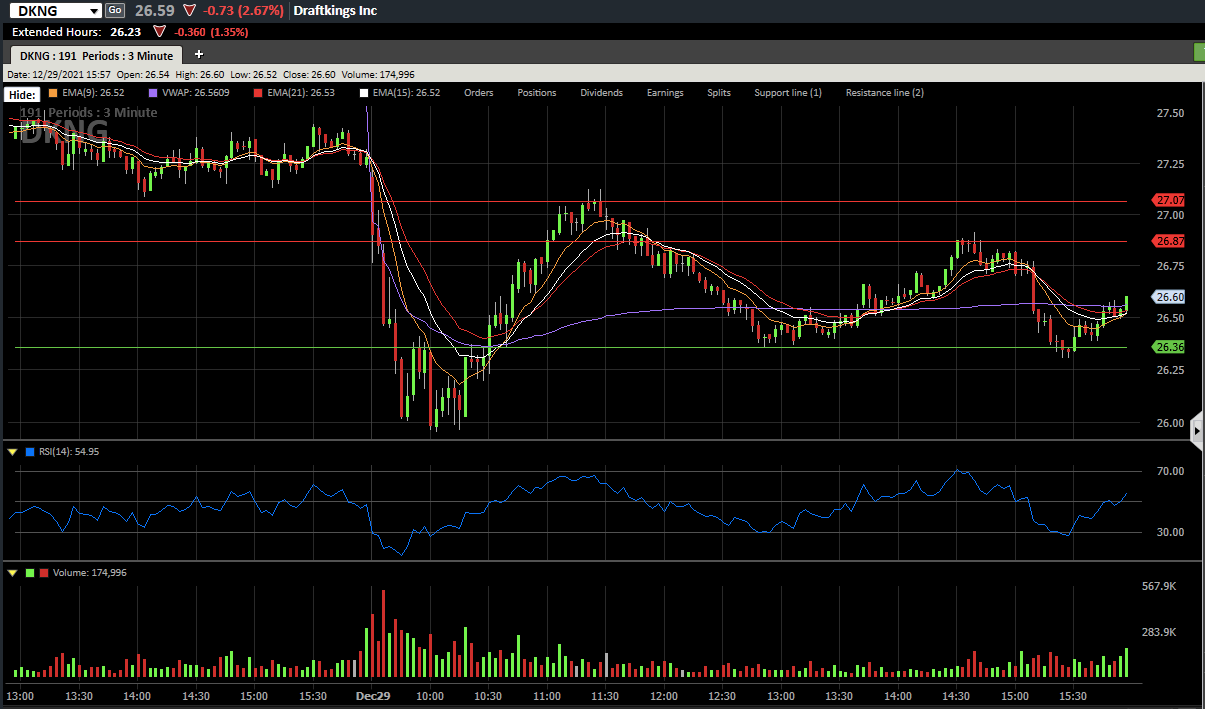Click the Go button next to symbol
Image resolution: width=1205 pixels, height=709 pixels.
[115, 10]
